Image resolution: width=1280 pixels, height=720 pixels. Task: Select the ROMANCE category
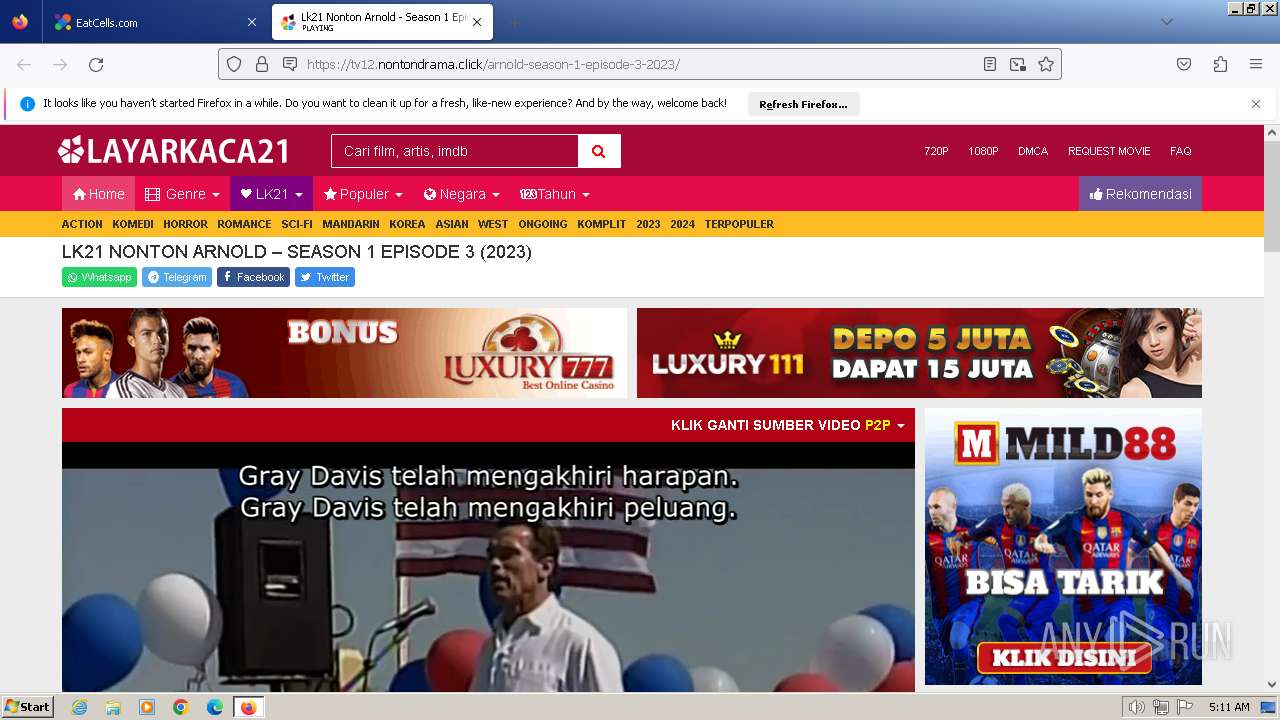pyautogui.click(x=244, y=224)
